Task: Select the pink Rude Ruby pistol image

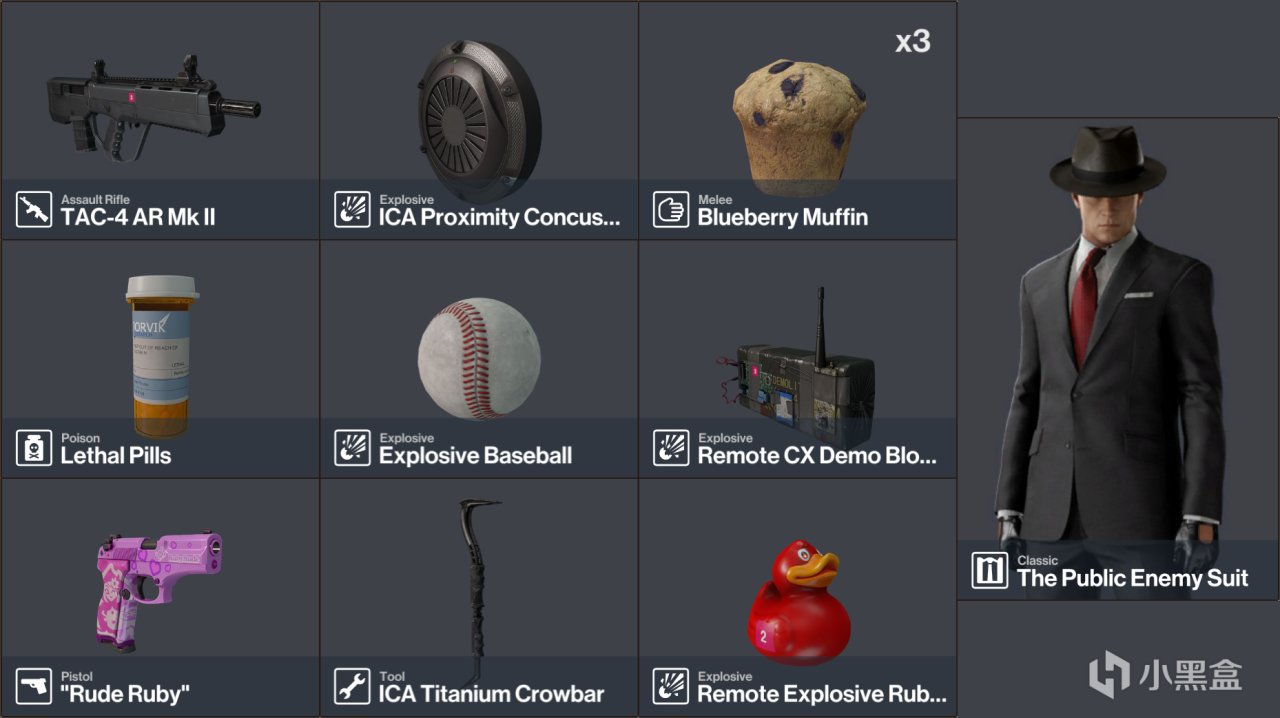Action: [159, 591]
